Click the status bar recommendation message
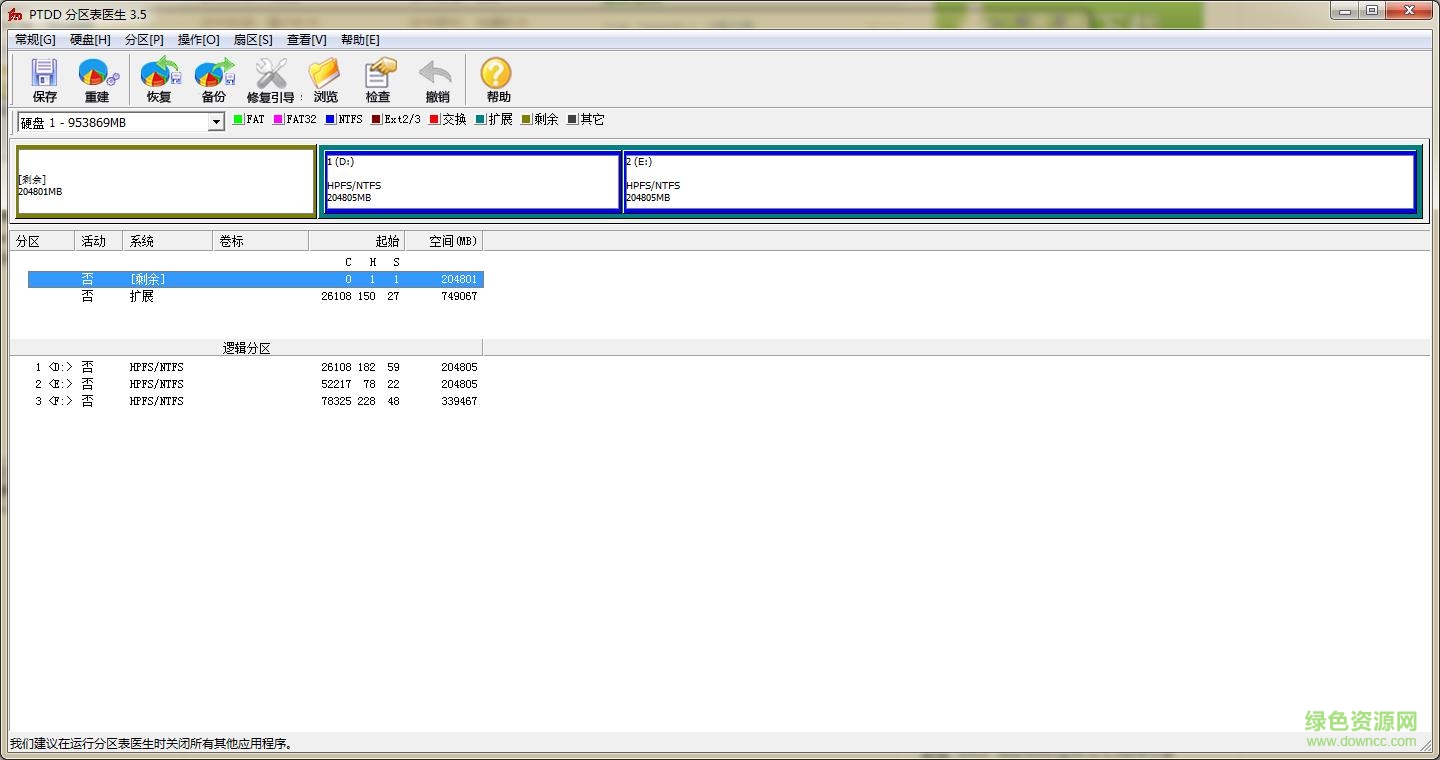The height and width of the screenshot is (760, 1440). pos(151,743)
